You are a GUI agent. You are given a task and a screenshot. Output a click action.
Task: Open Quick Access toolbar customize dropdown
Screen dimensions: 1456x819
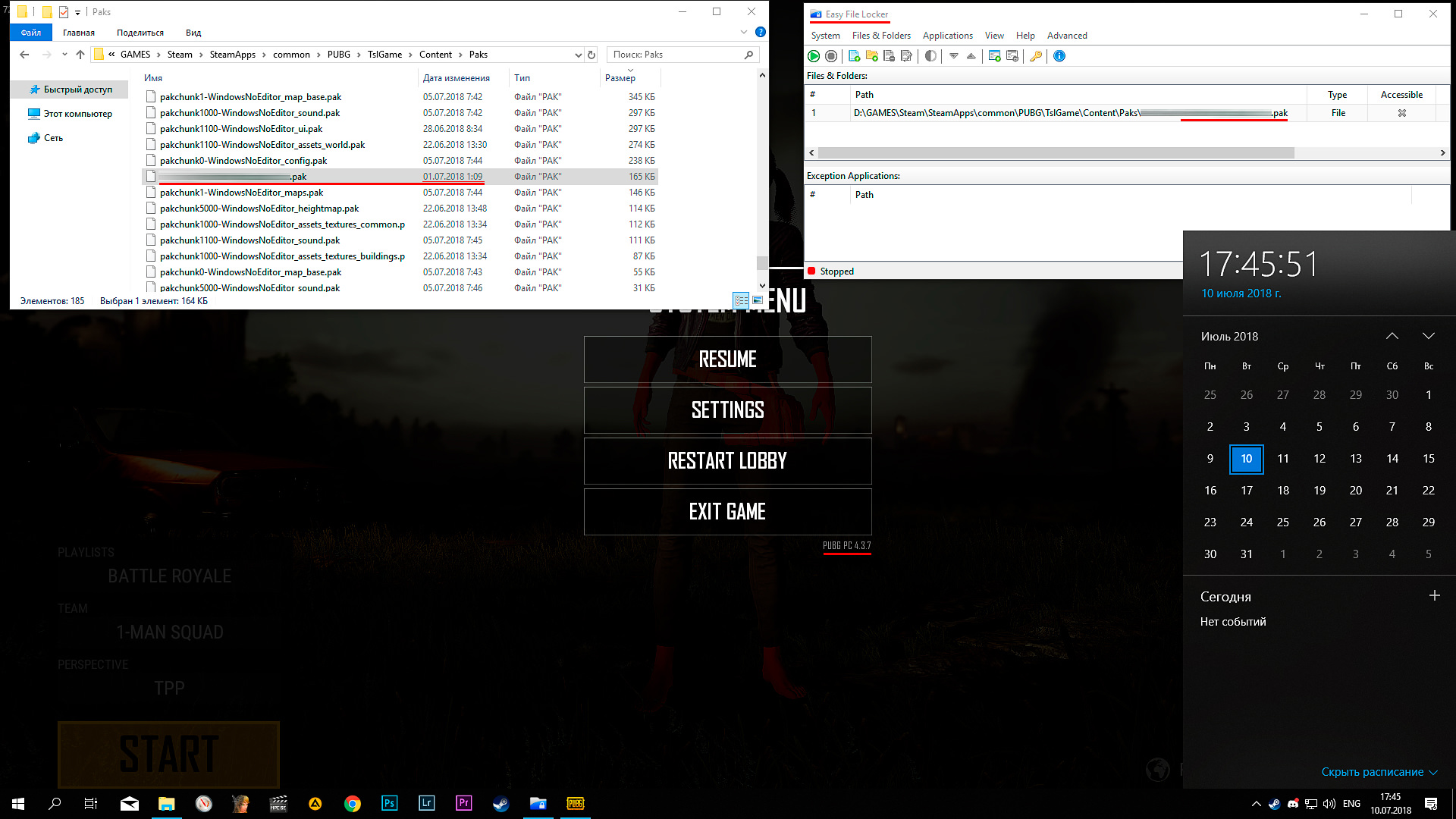click(77, 12)
